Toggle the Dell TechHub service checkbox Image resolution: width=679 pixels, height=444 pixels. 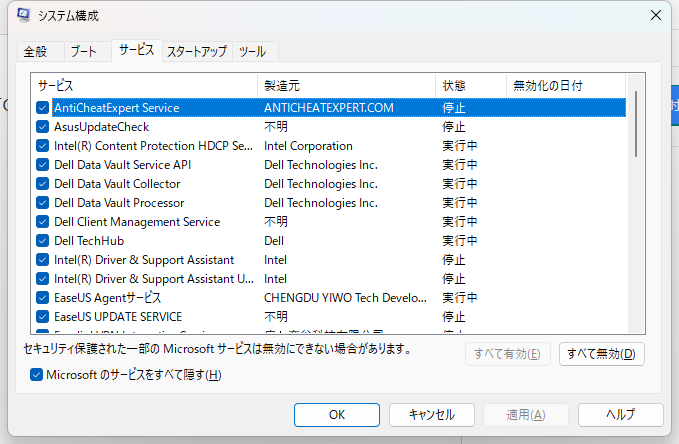coord(42,241)
